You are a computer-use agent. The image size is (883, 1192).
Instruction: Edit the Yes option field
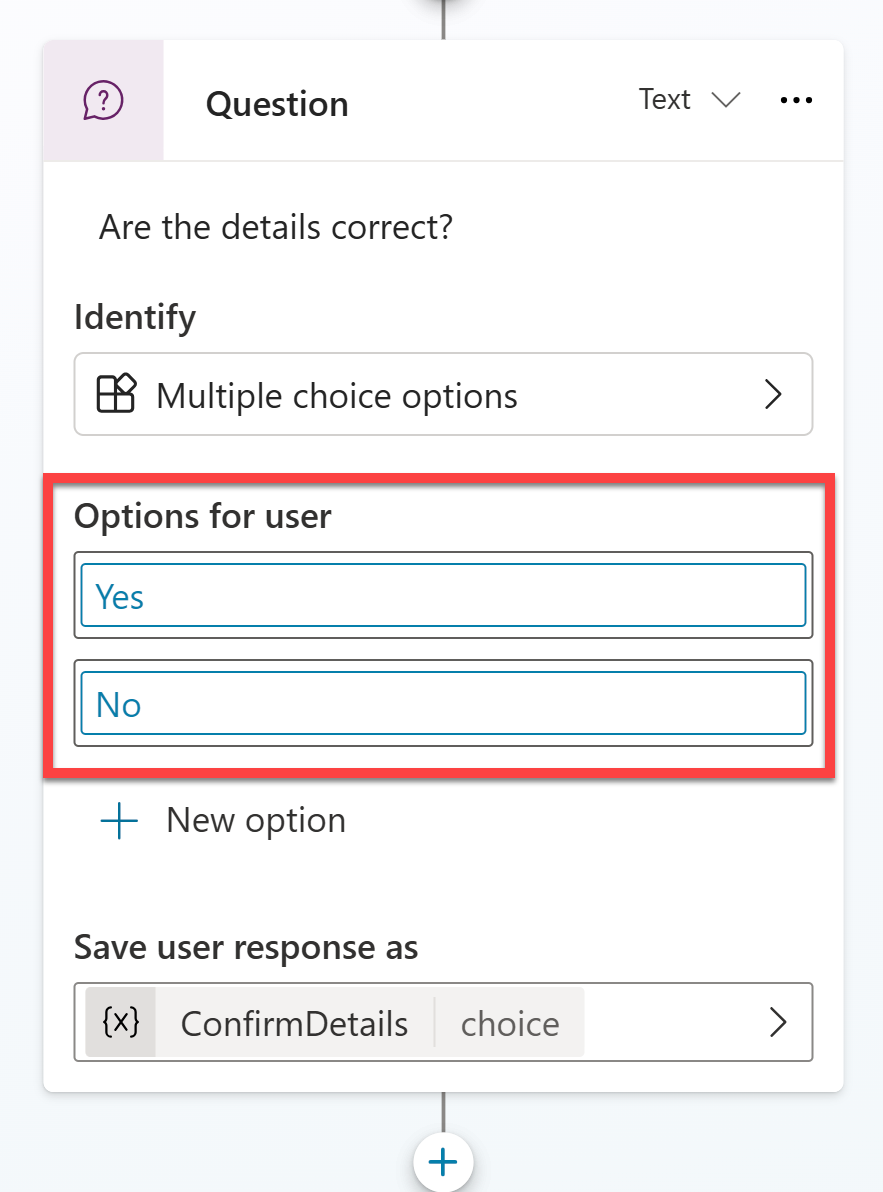click(x=443, y=595)
